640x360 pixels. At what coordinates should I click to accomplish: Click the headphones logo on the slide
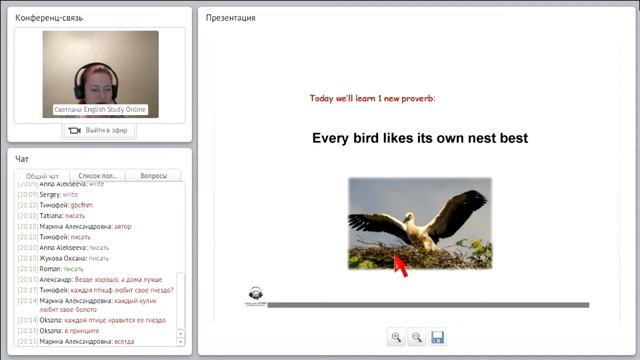[x=256, y=296]
